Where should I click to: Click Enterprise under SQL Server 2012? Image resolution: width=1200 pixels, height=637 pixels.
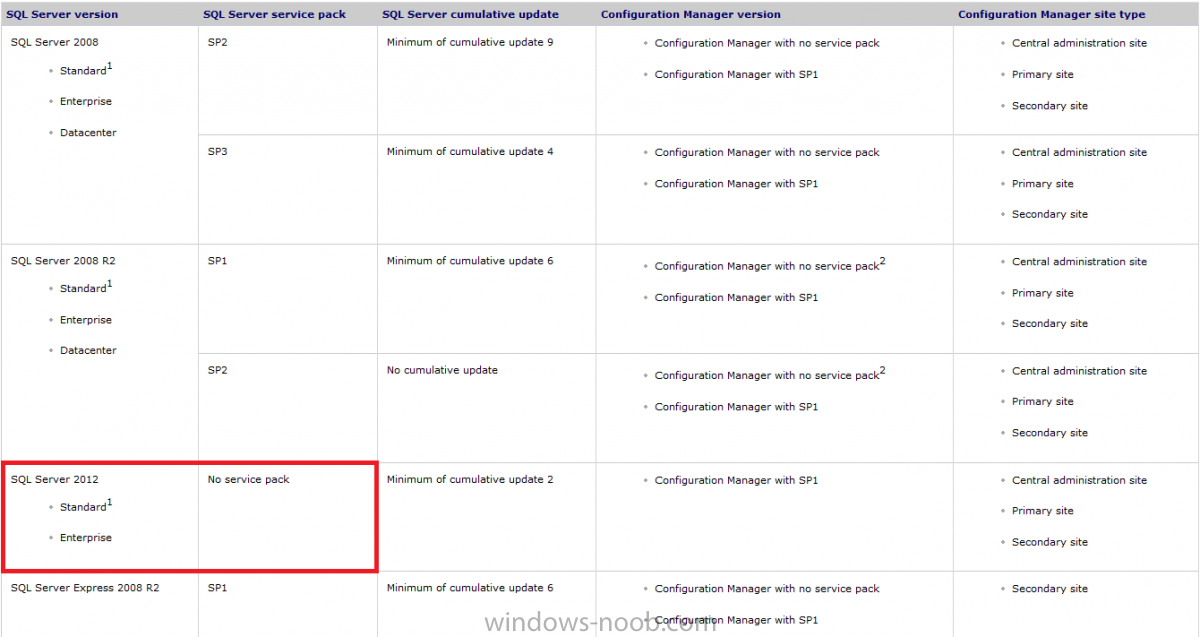point(86,538)
